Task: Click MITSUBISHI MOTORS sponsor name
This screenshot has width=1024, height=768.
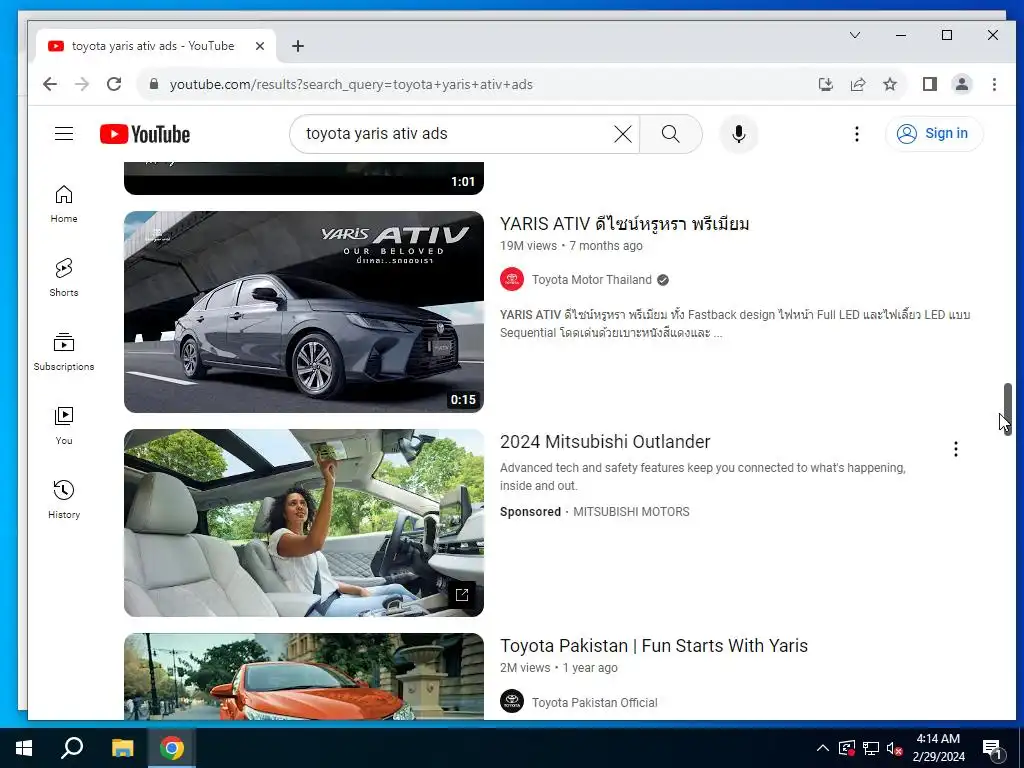Action: [631, 511]
